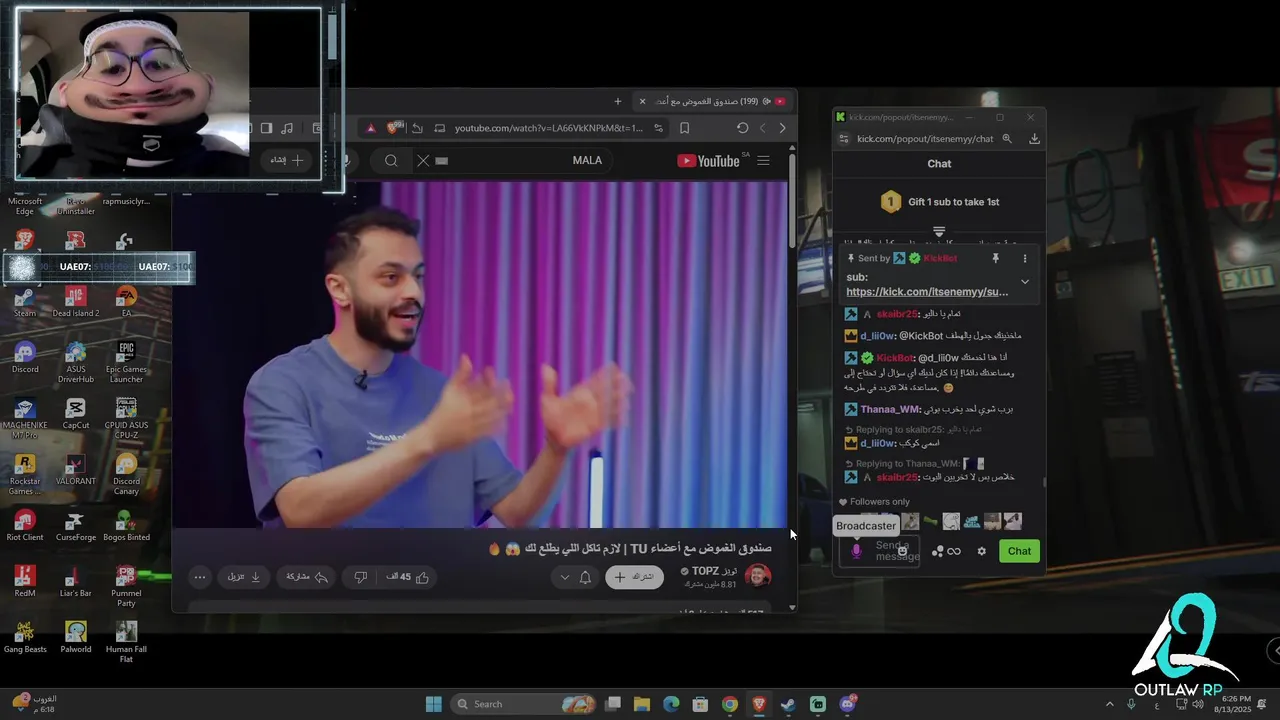Open ASUS DriverHub desktop icon

75,363
